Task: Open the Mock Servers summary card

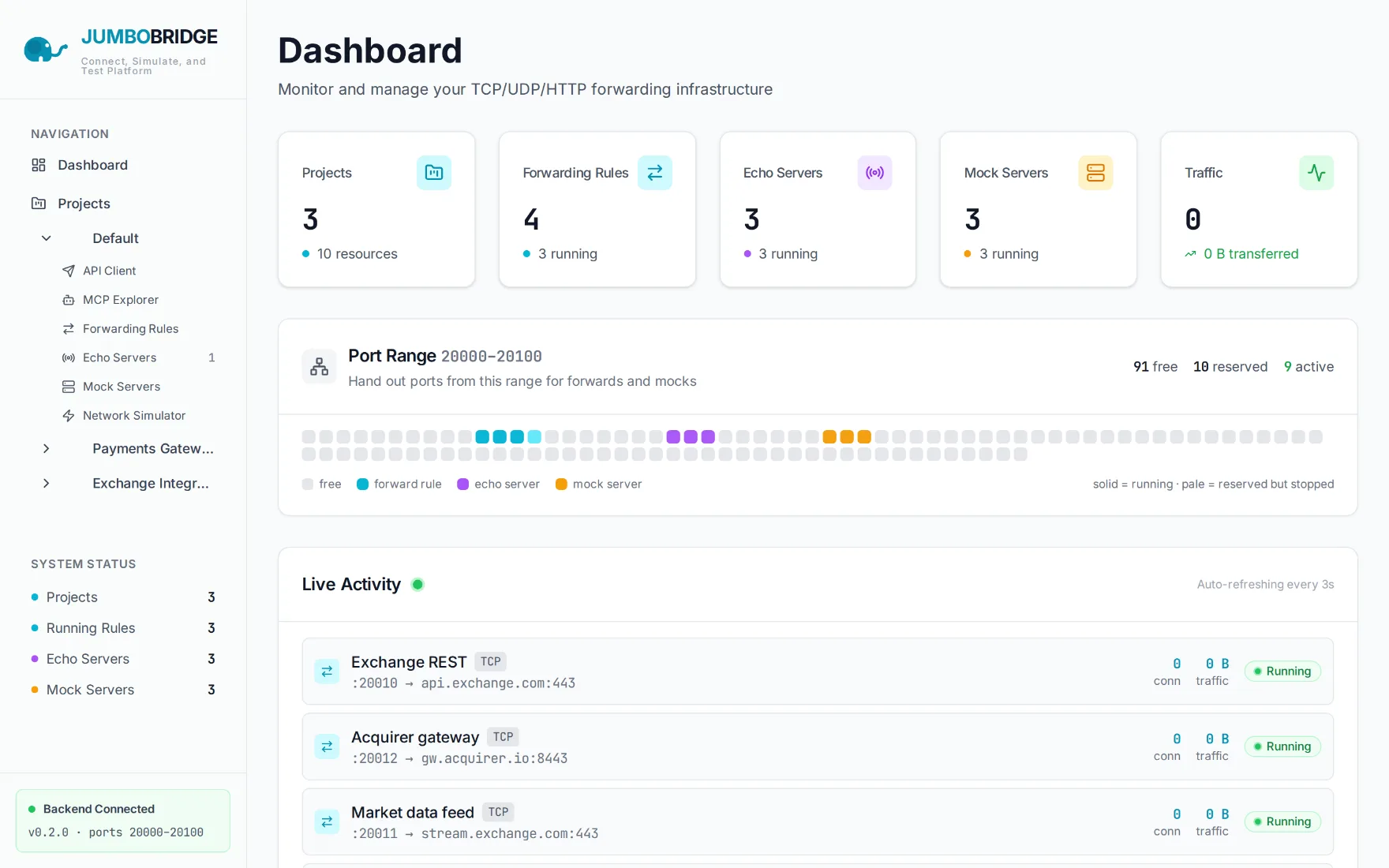Action: pyautogui.click(x=1039, y=209)
